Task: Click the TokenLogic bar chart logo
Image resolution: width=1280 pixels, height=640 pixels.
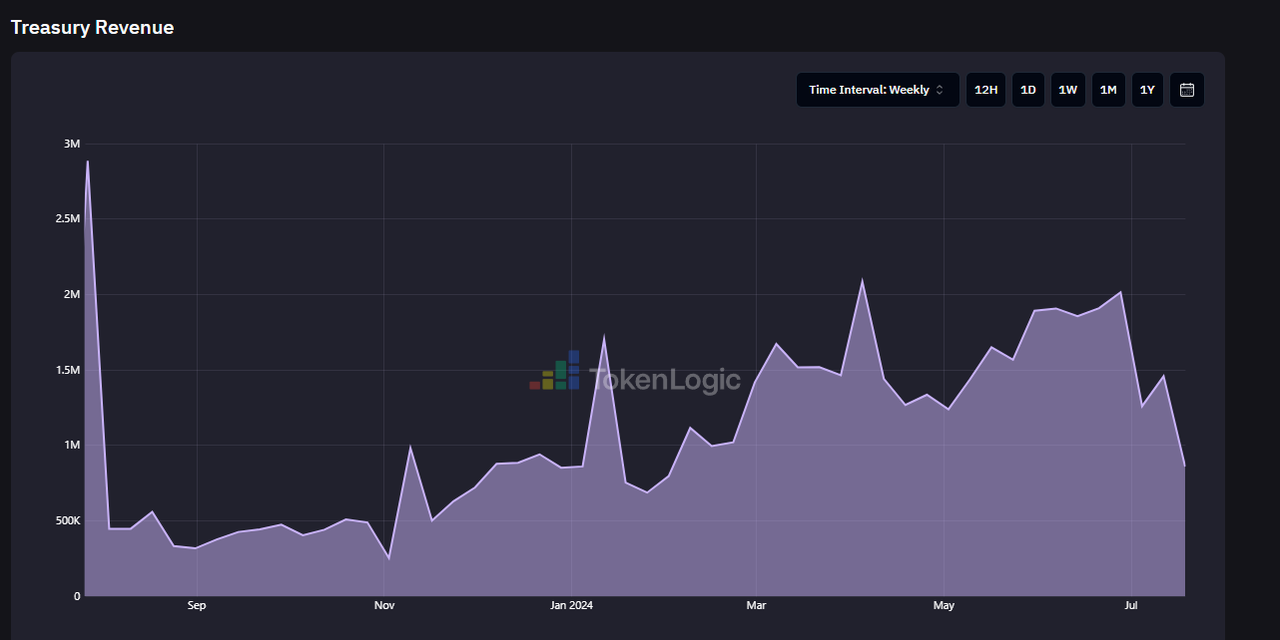Action: point(555,371)
